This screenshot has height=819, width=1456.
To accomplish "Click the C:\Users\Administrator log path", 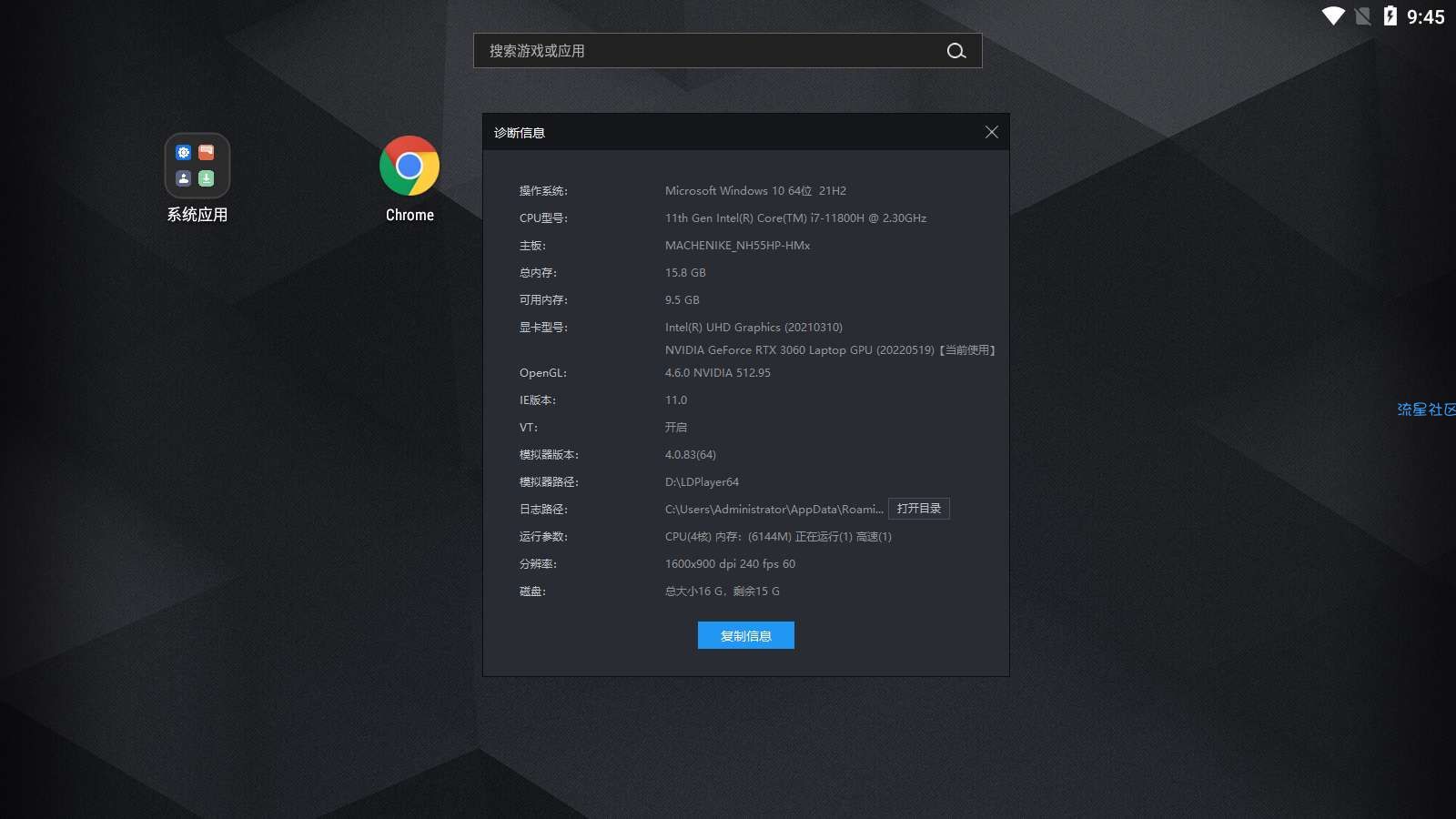I will [774, 510].
